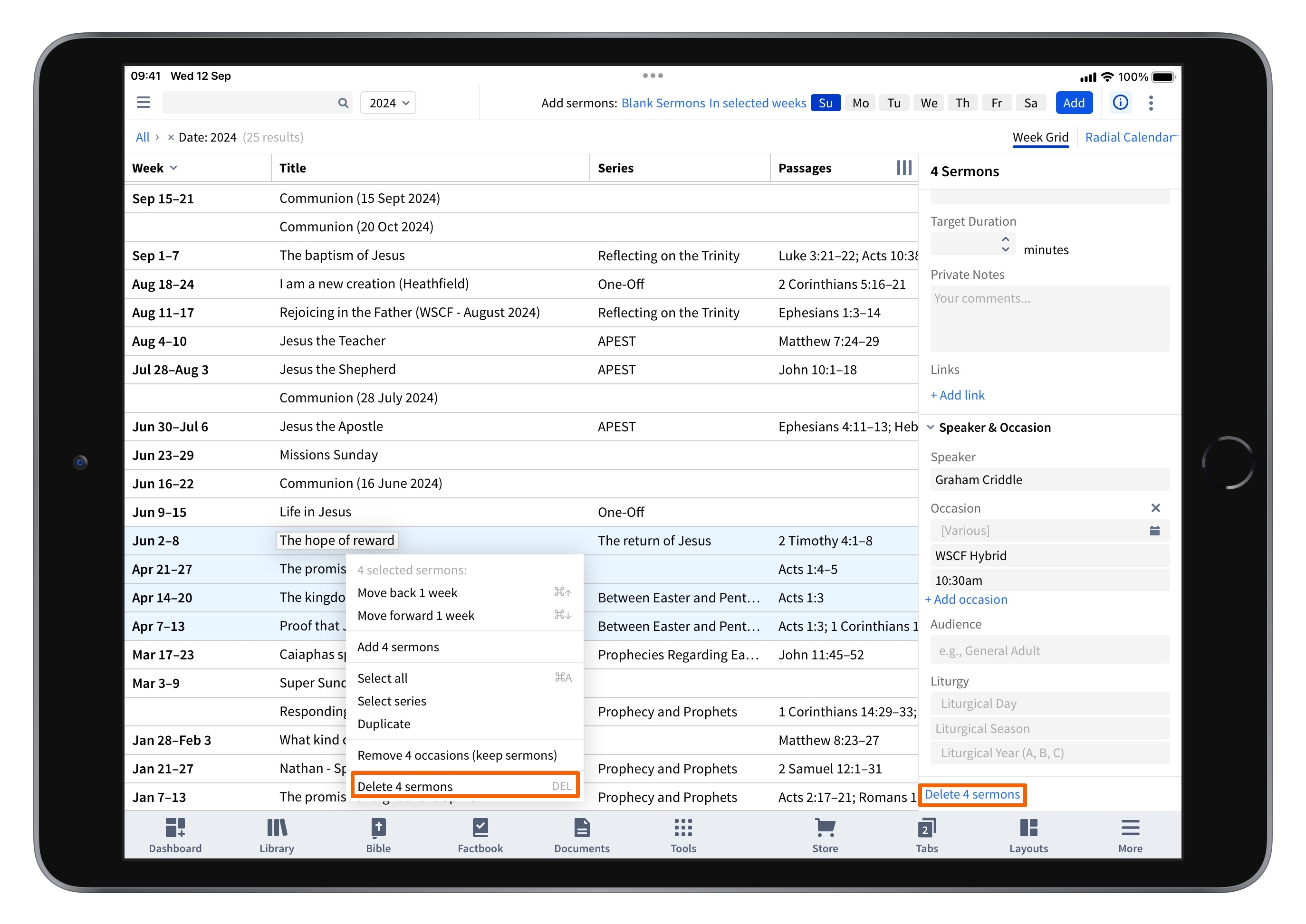Open the Liturgical Season field

1050,729
